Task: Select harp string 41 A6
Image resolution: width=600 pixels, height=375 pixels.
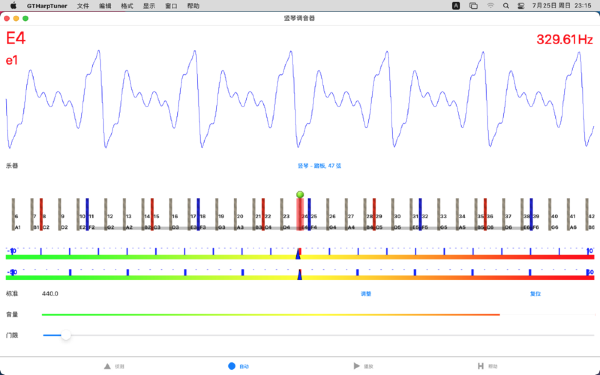Action: (x=568, y=214)
